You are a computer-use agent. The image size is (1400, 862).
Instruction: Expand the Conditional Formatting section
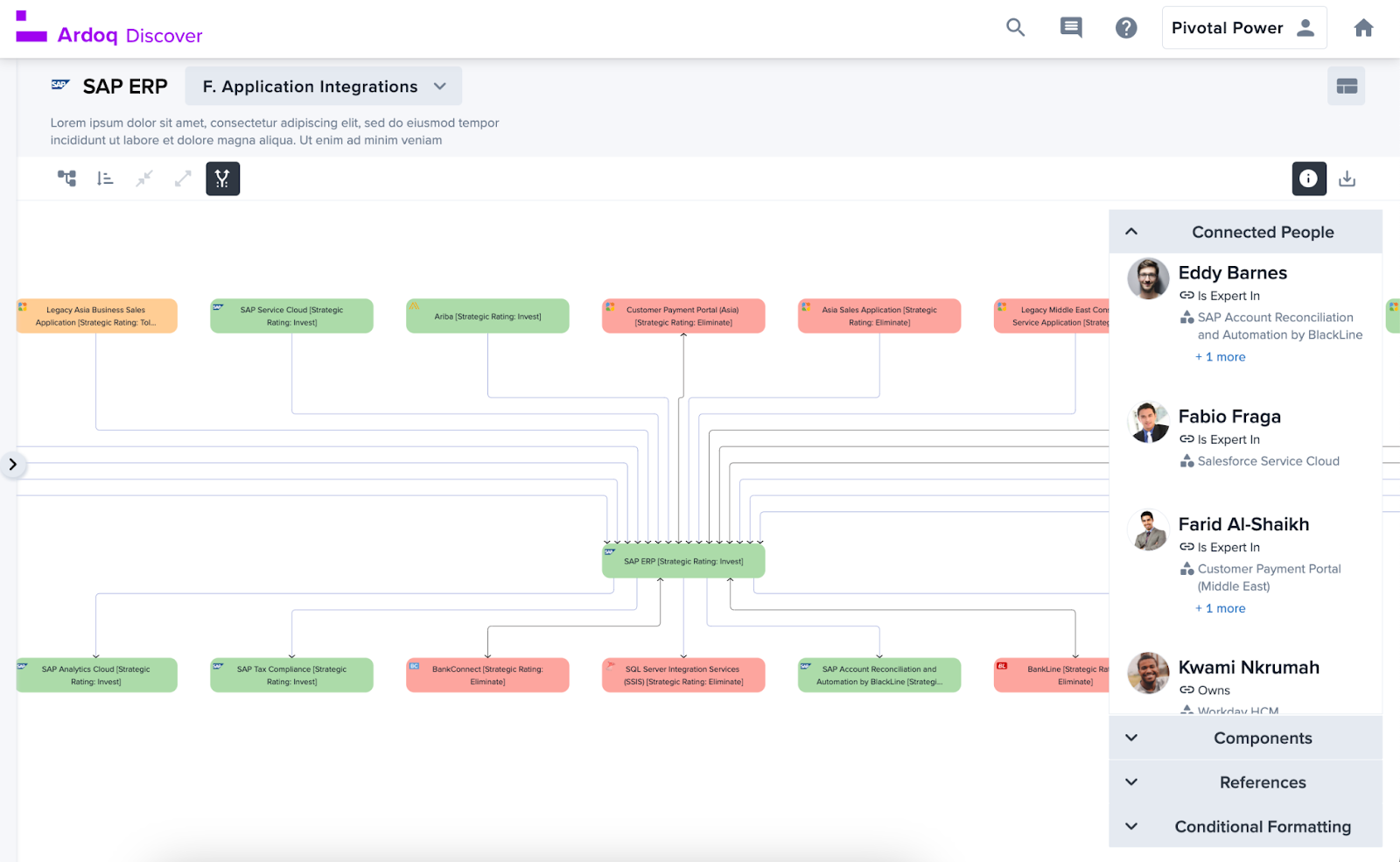1245,826
